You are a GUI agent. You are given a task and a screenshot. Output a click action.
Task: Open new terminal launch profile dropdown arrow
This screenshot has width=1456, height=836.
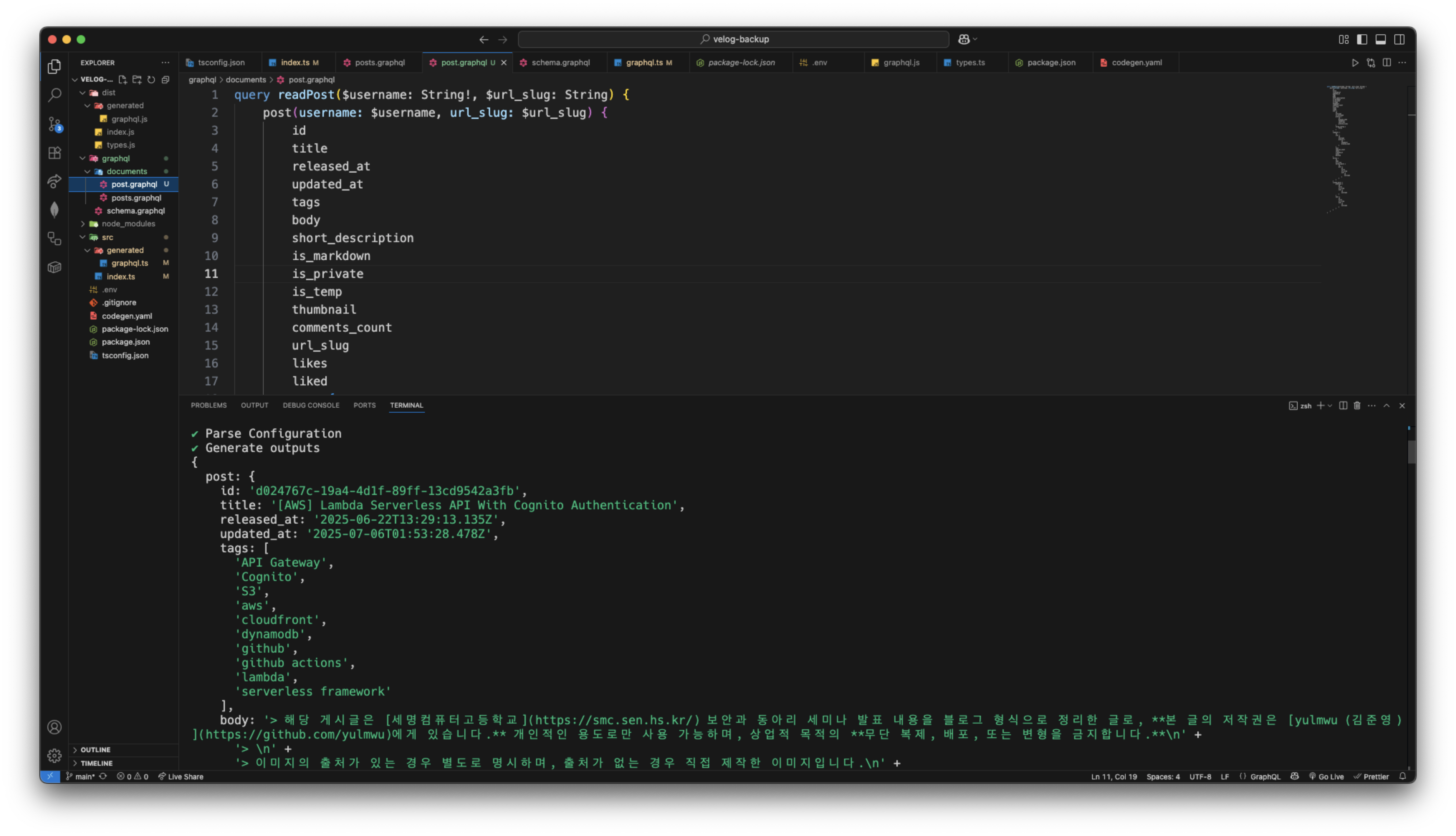(1330, 405)
